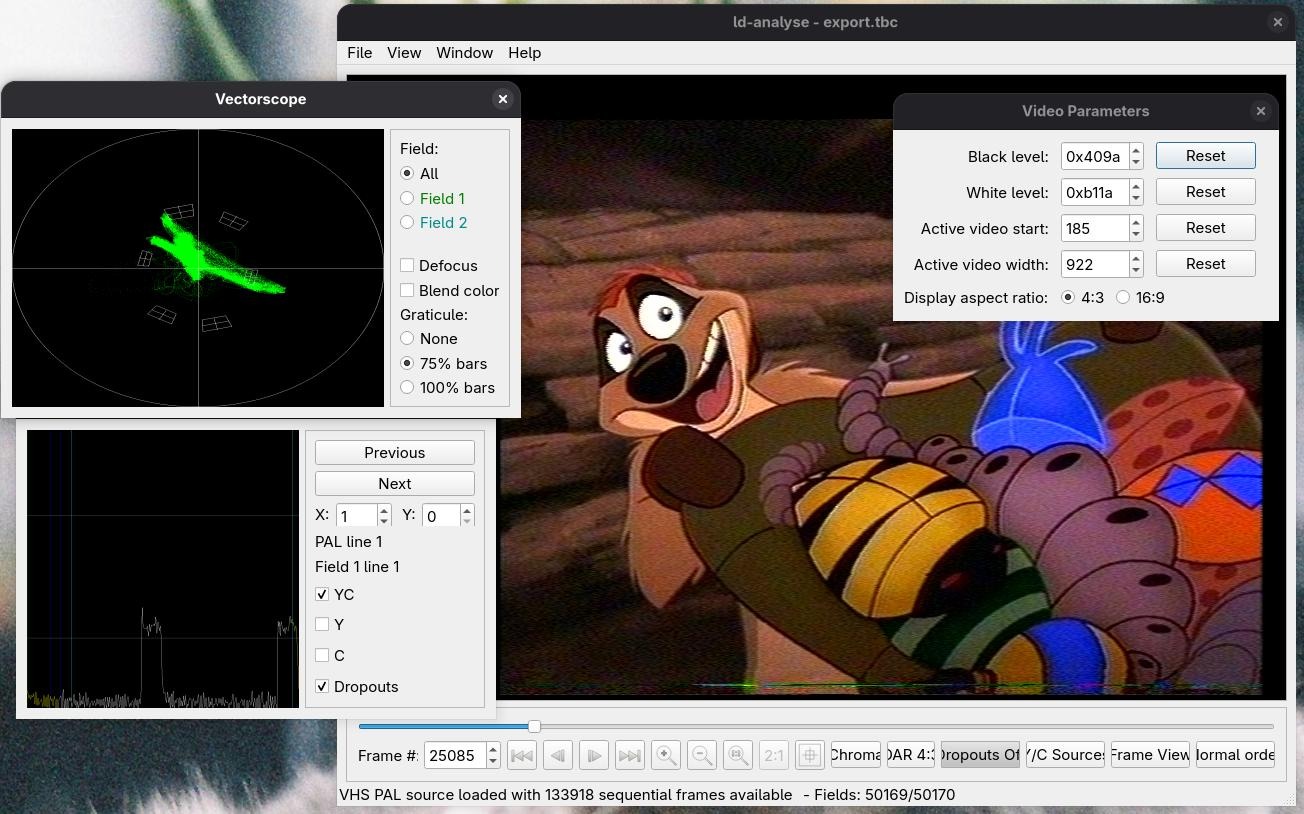Click the original size zoom icon

coord(738,755)
